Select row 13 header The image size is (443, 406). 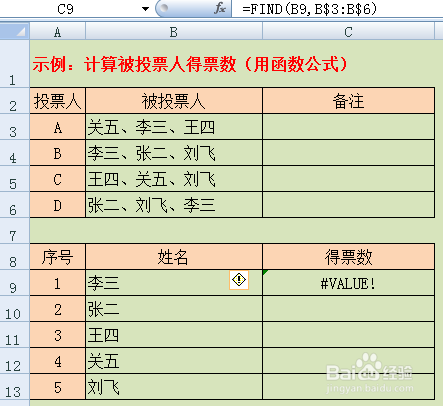click(14, 387)
